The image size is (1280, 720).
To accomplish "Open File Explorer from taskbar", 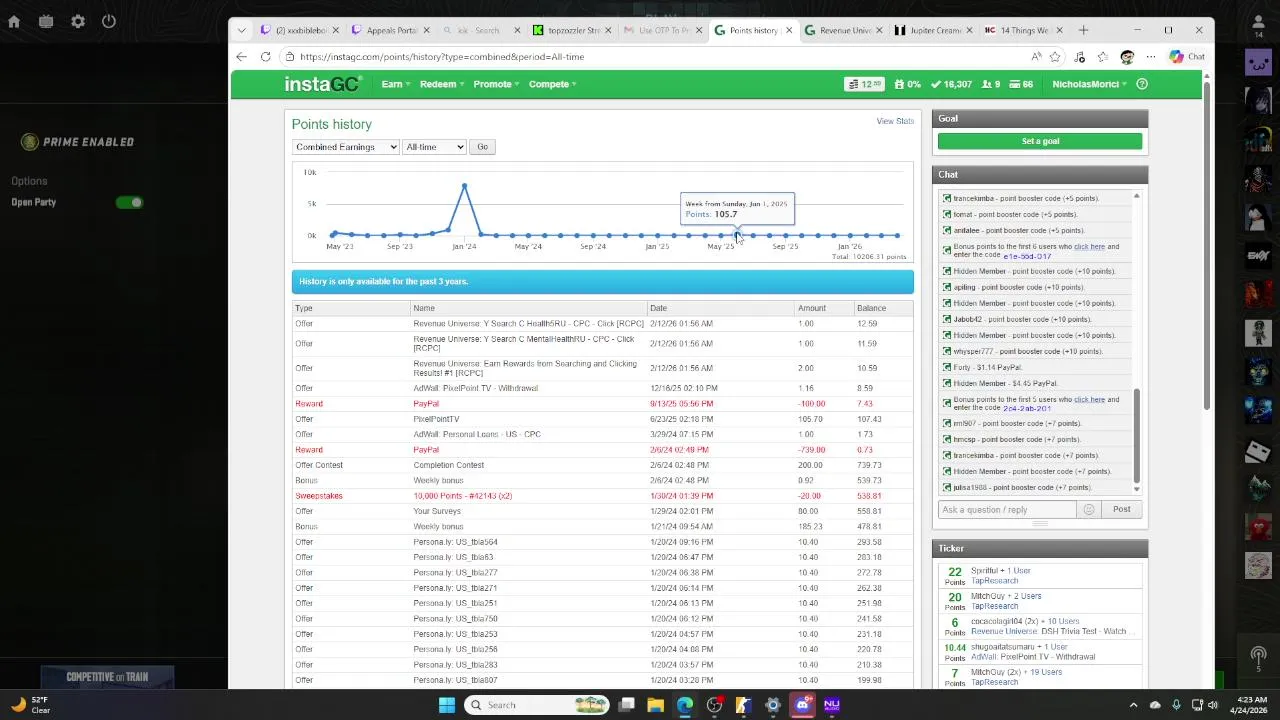I will 655,705.
